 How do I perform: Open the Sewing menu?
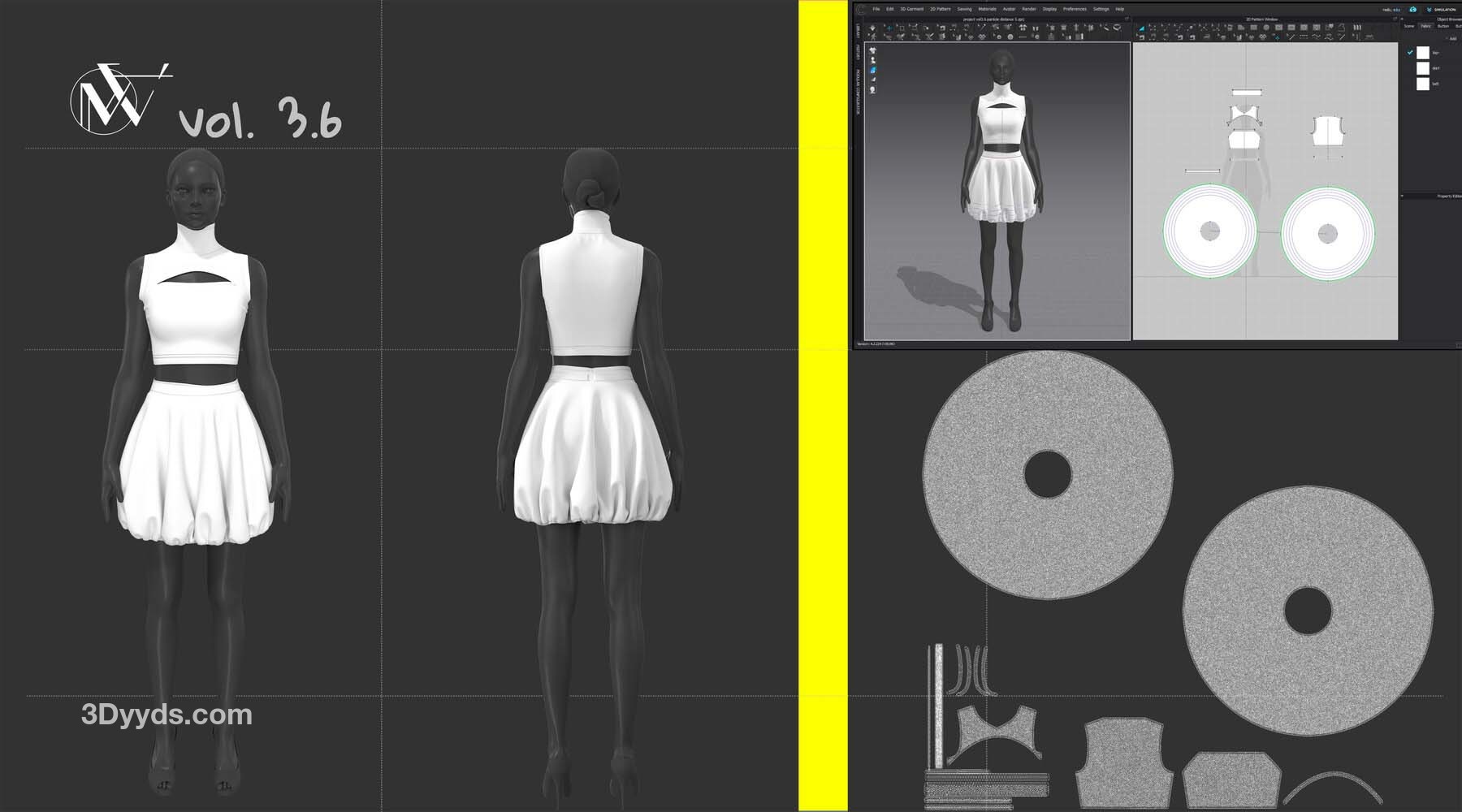(x=964, y=9)
